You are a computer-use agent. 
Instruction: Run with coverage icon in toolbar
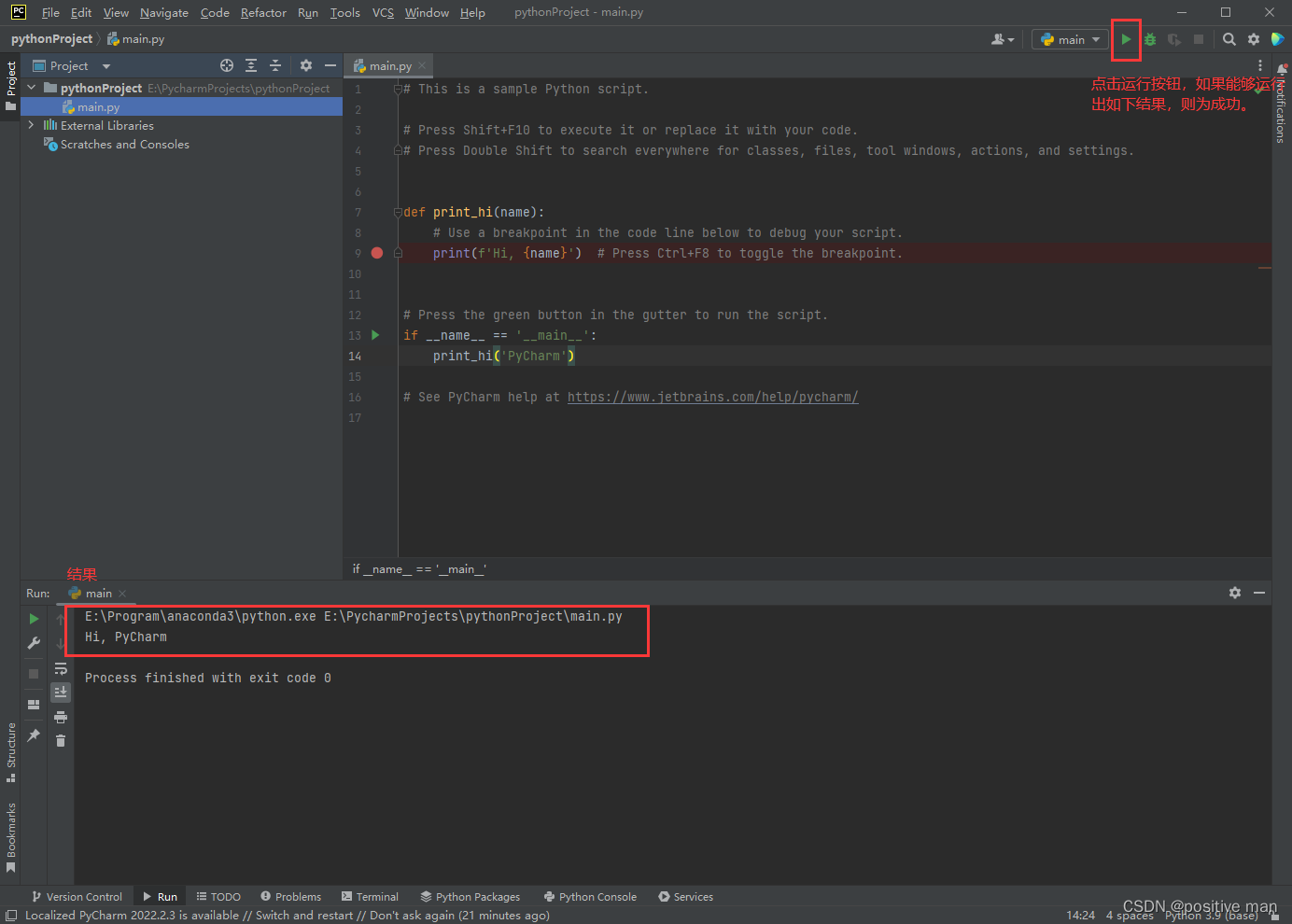(1174, 39)
